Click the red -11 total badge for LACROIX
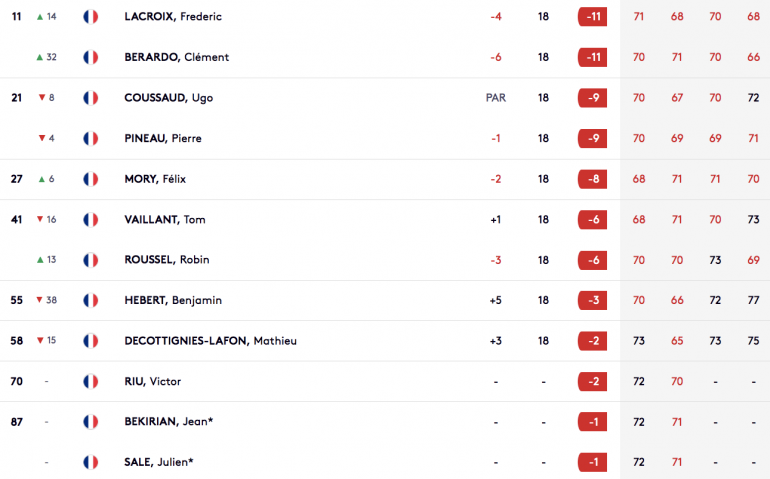This screenshot has width=770, height=479. point(592,17)
